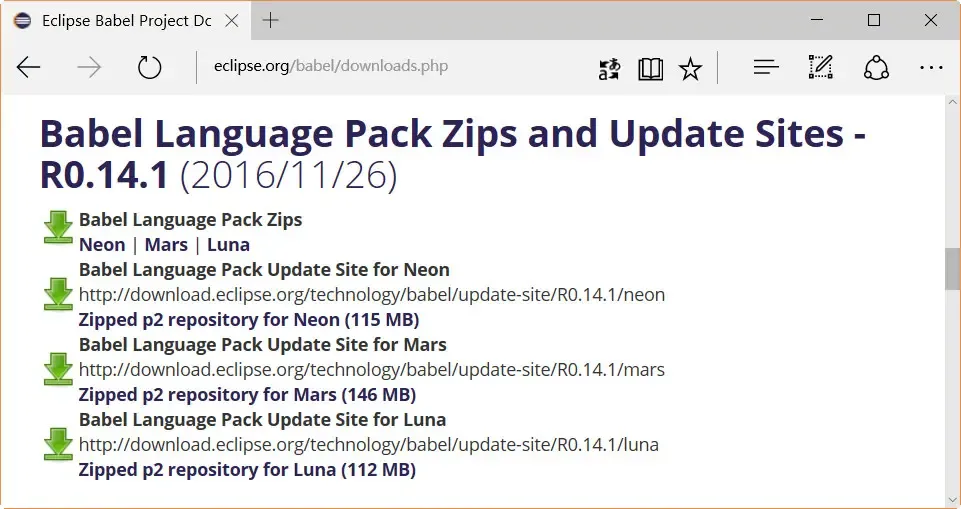961x509 pixels.
Task: Open the More actions ellipsis menu
Action: 931,67
